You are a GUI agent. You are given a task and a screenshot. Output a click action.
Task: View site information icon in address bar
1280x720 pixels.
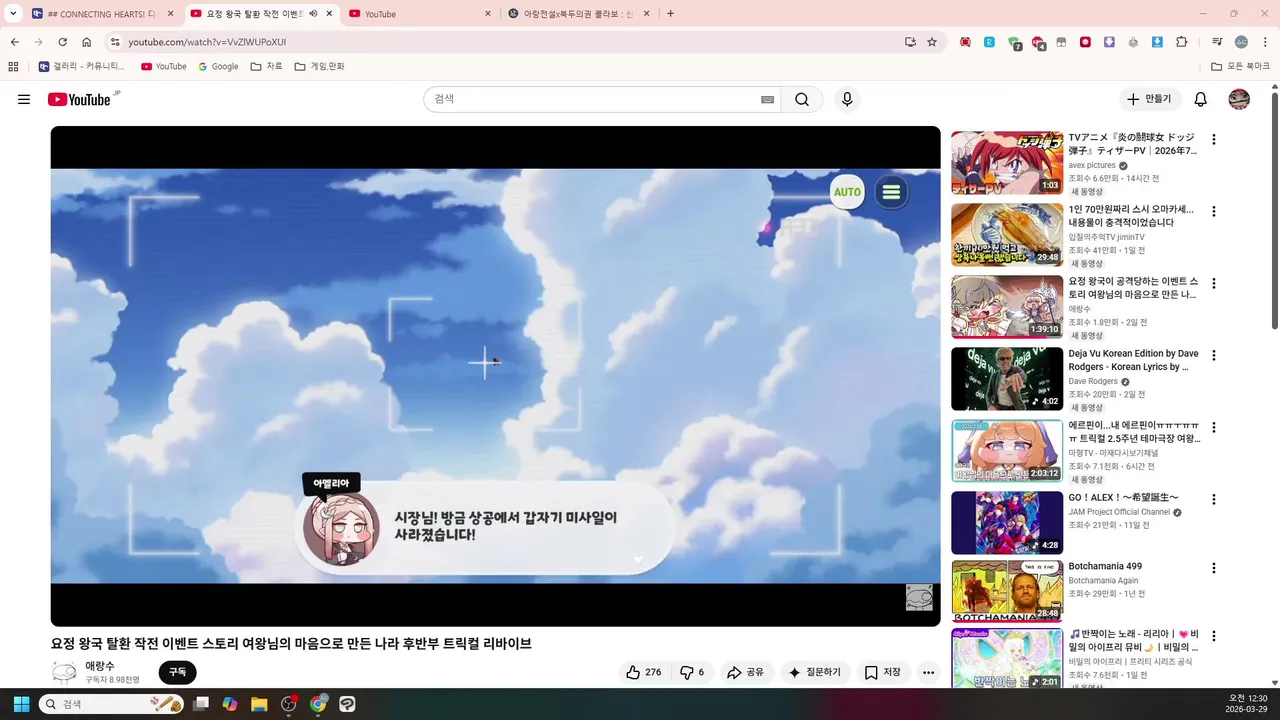click(x=115, y=42)
